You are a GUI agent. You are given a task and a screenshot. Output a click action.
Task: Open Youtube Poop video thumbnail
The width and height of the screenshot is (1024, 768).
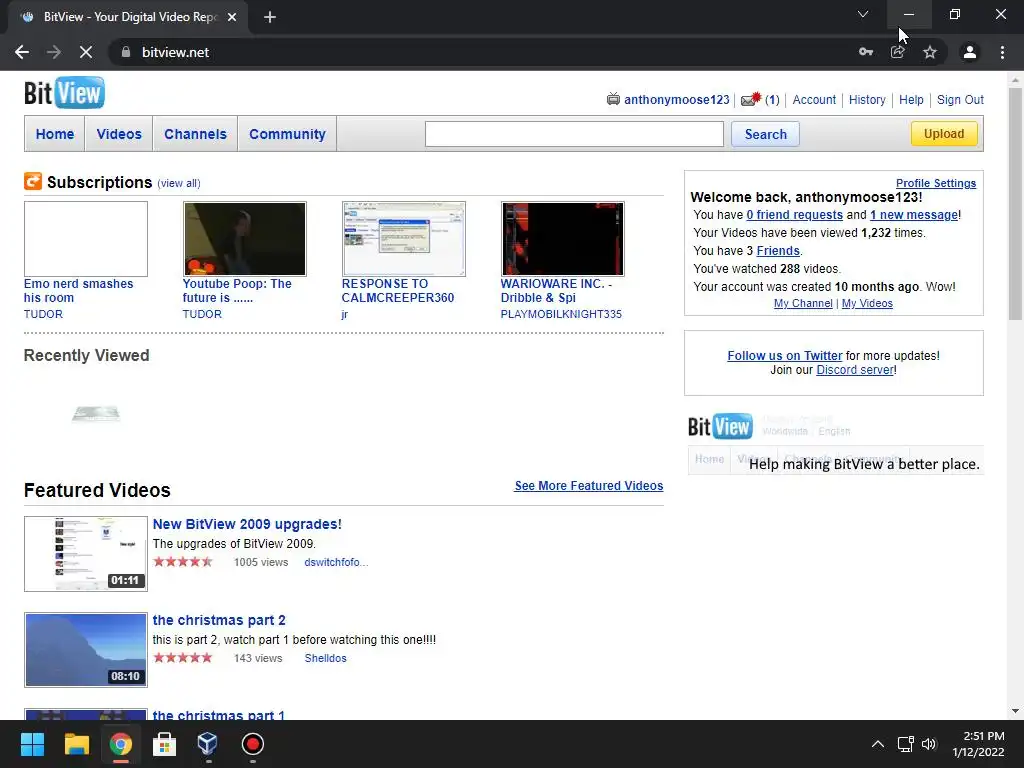coord(244,238)
